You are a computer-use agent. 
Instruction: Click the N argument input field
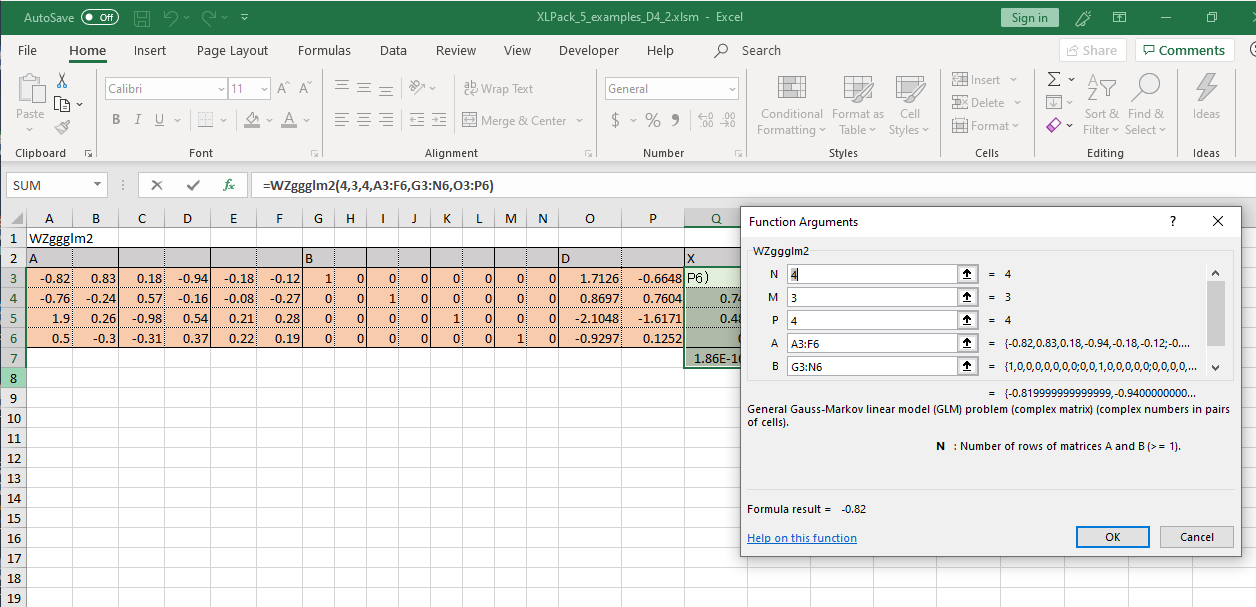tap(873, 274)
